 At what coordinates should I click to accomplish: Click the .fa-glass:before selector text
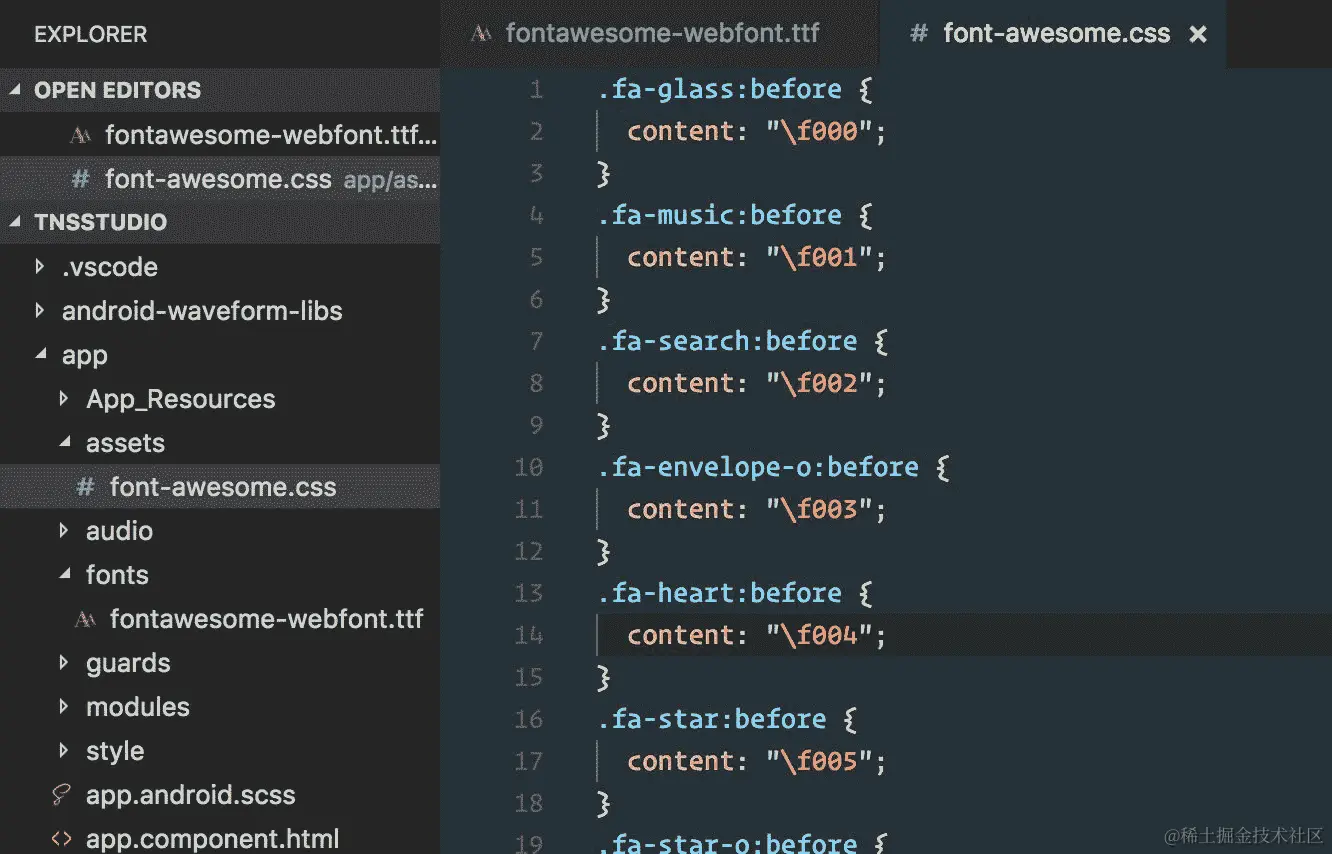point(720,89)
